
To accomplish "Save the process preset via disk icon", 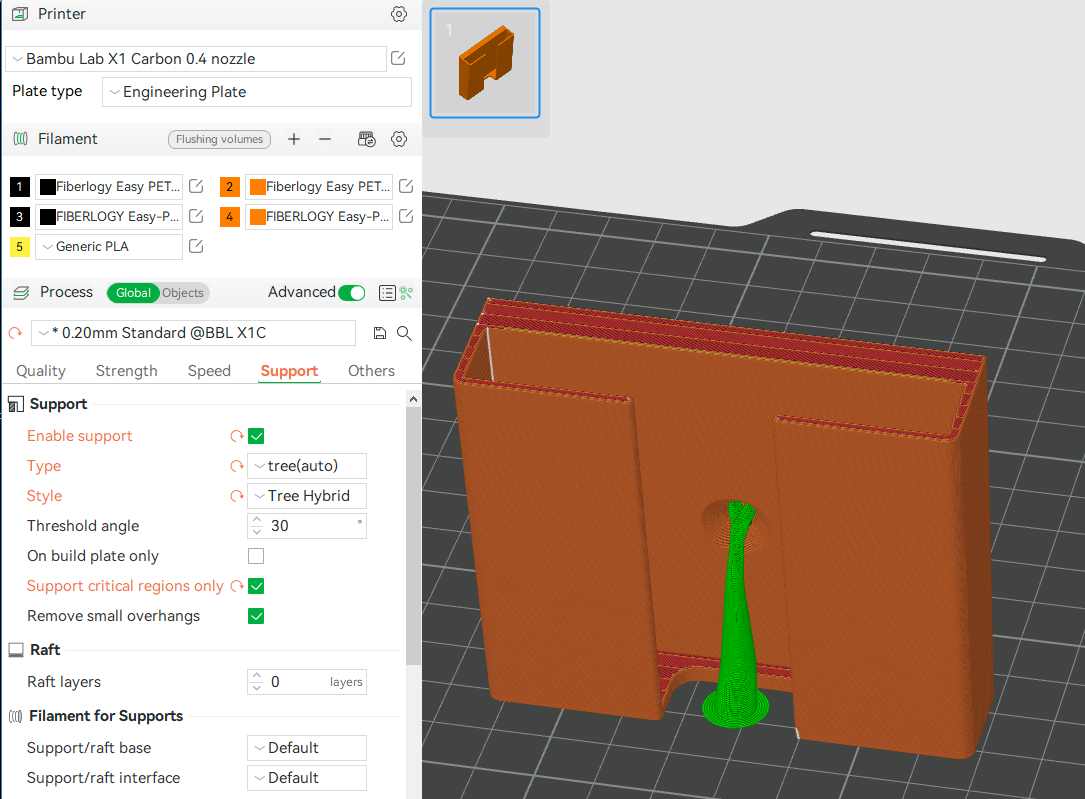I will 379,333.
